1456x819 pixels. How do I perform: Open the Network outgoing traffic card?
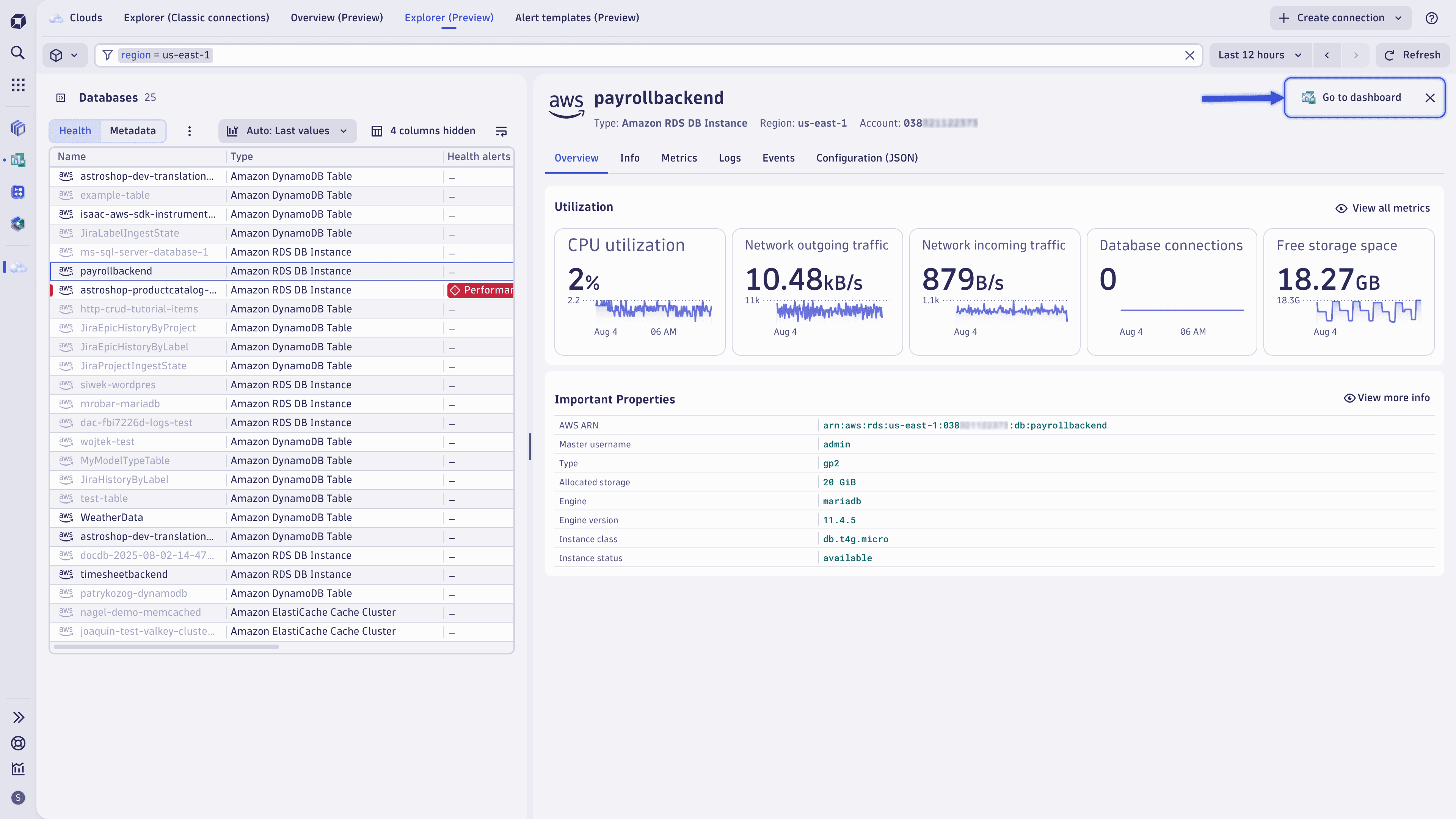click(x=817, y=292)
